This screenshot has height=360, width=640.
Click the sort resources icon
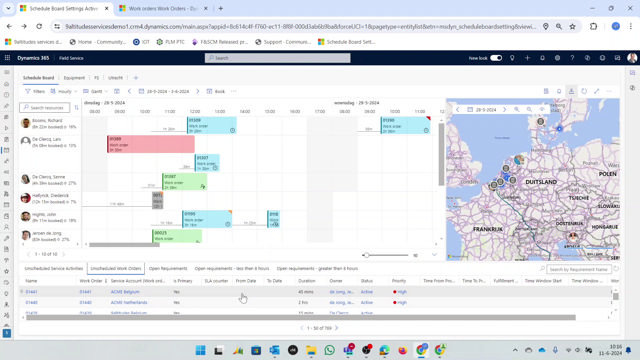coord(76,107)
